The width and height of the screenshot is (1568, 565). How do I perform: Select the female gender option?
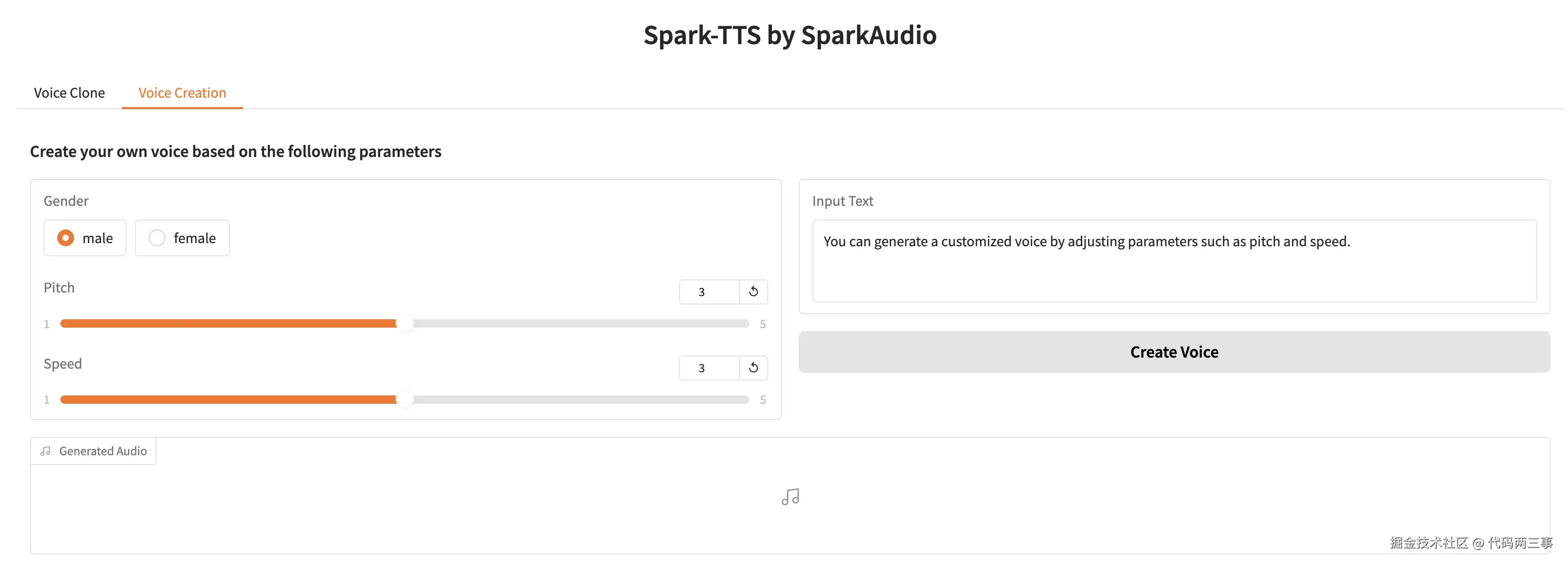click(x=157, y=238)
